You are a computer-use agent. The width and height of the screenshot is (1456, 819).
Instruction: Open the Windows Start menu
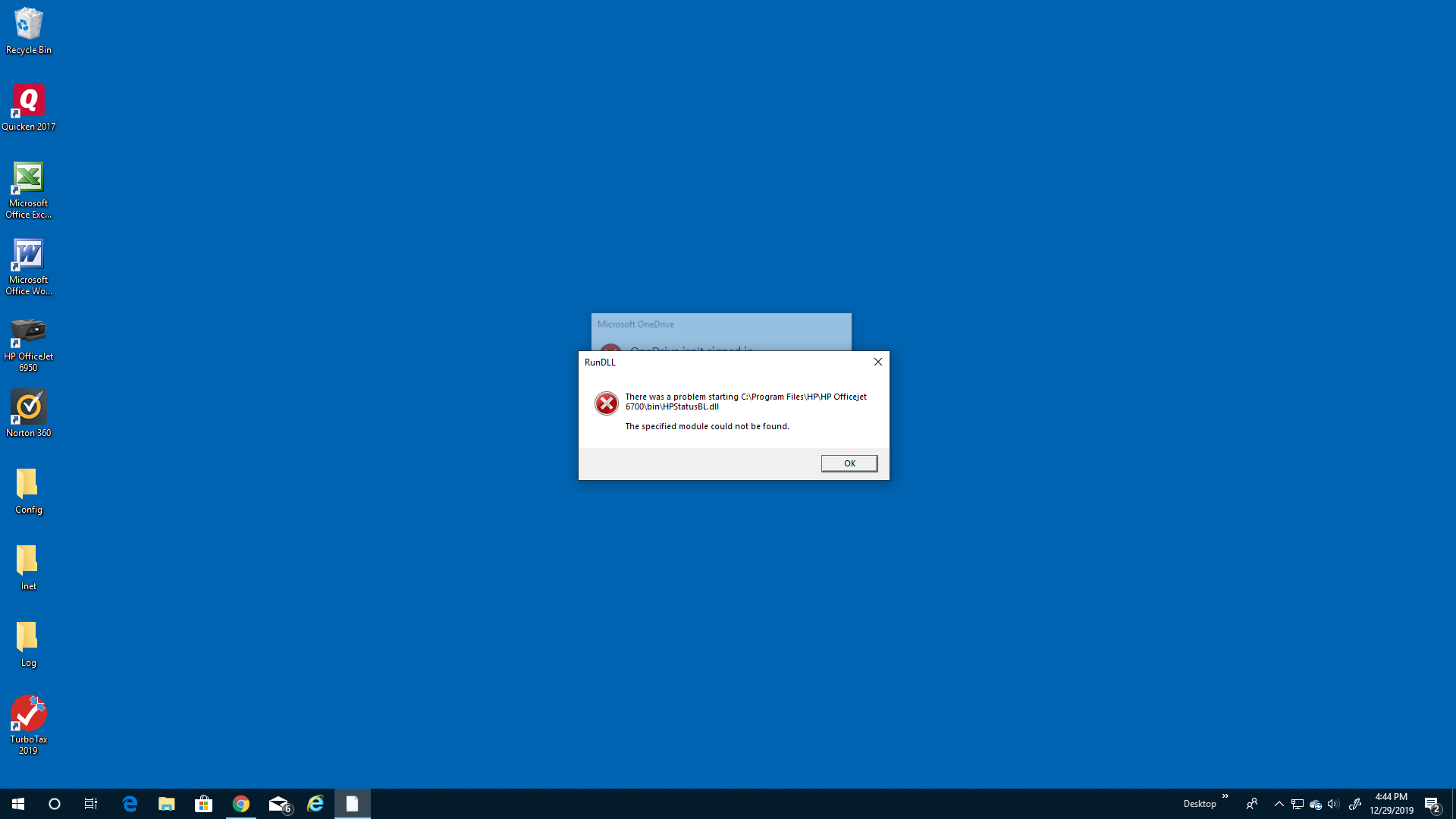[x=18, y=804]
